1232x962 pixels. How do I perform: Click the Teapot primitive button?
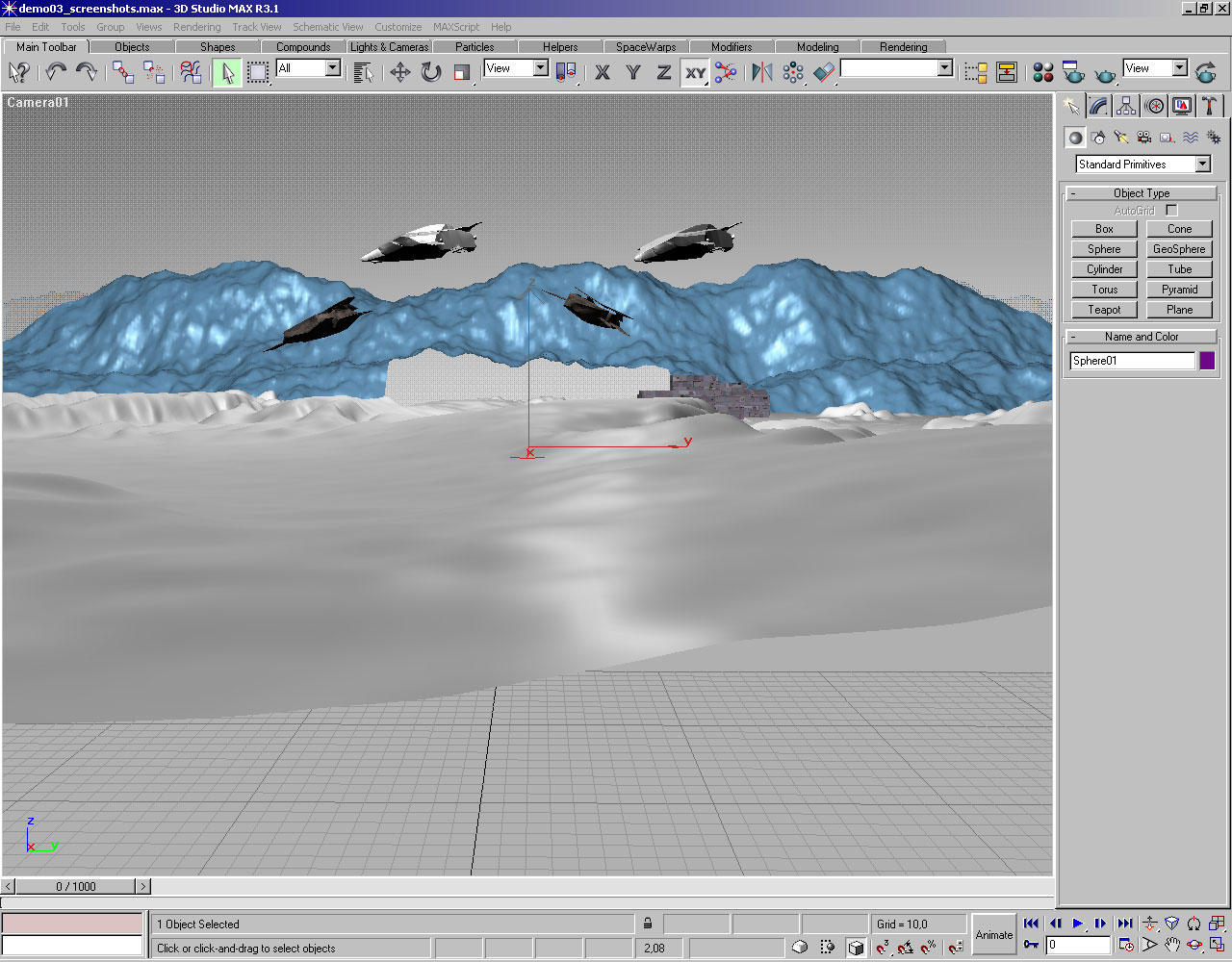click(1104, 310)
